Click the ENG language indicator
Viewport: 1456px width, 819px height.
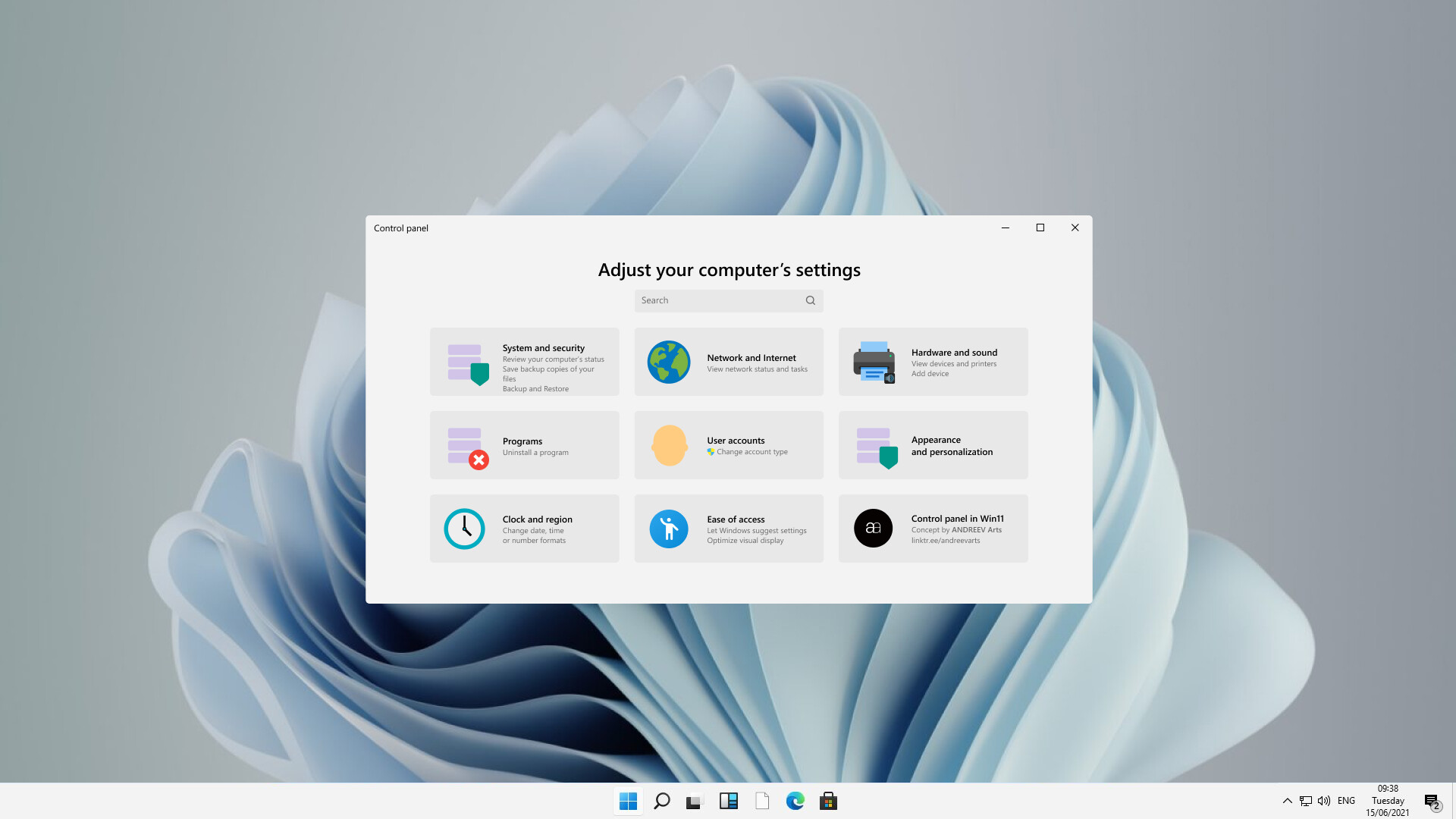(x=1346, y=801)
